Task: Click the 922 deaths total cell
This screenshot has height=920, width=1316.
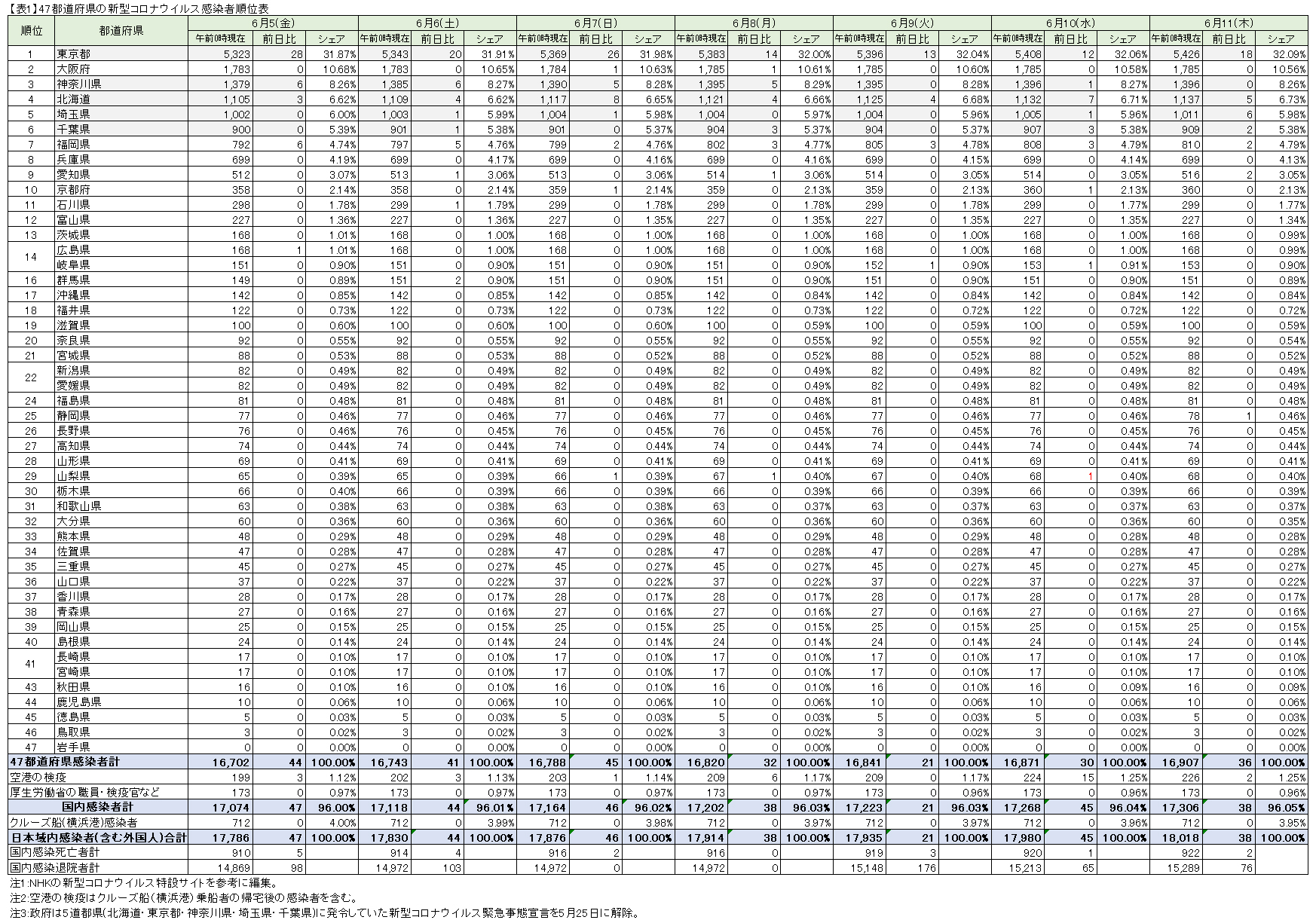Action: tap(1176, 852)
